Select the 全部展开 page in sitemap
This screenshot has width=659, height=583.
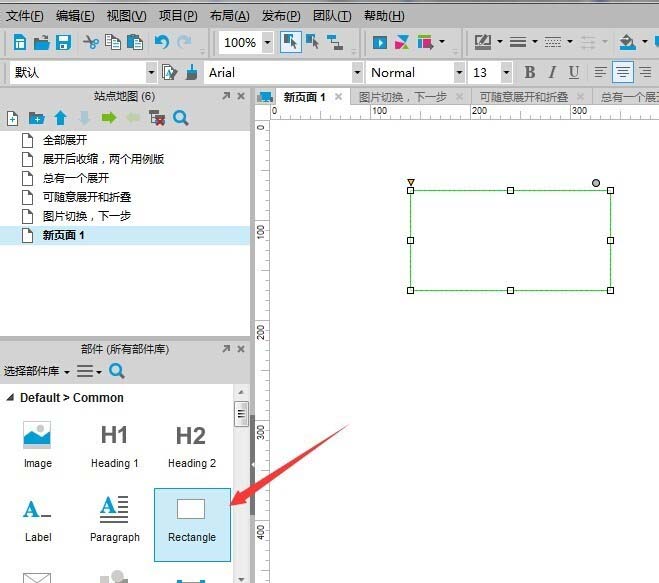tap(65, 141)
